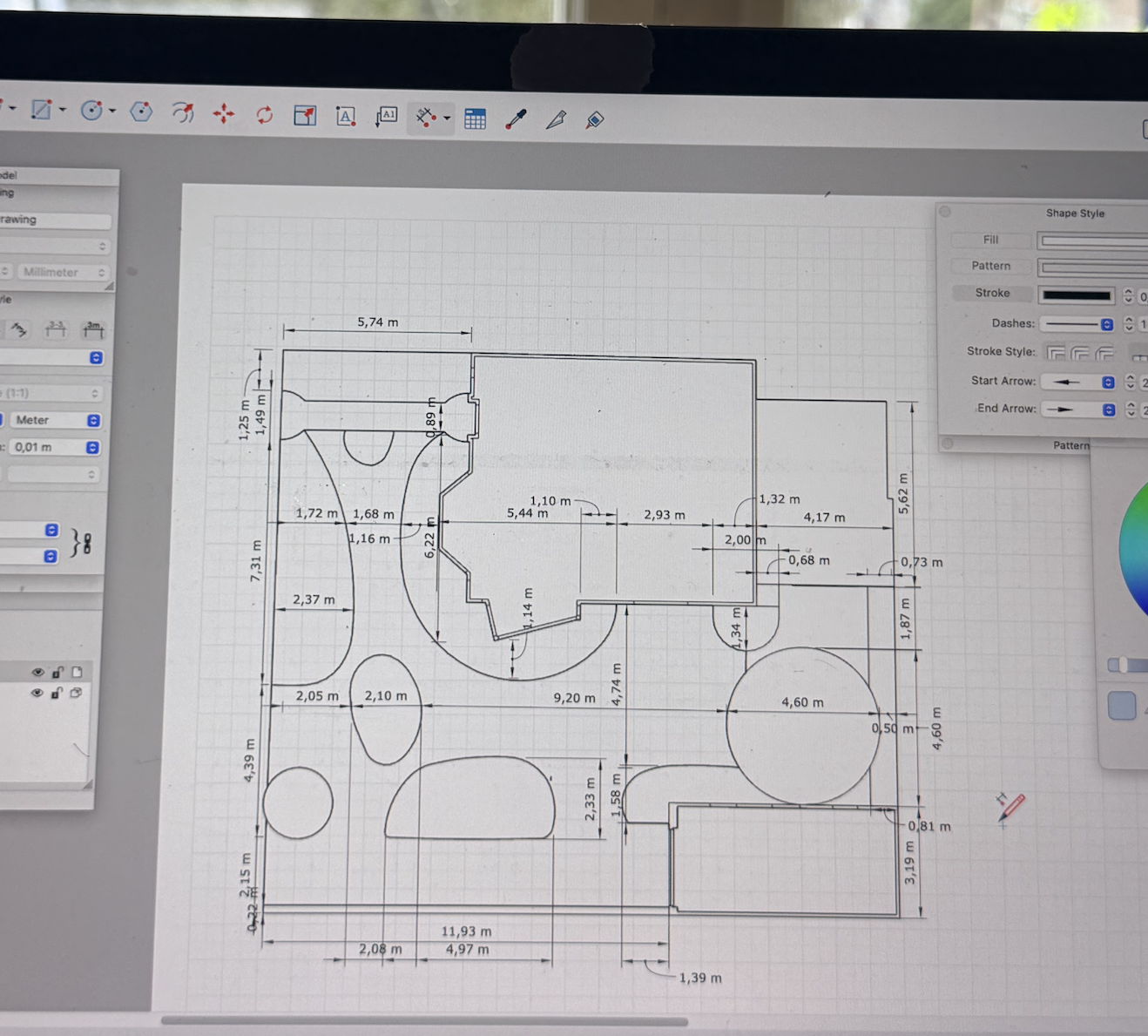Click the horizontal scrollbar below the canvas
This screenshot has width=1148, height=1036.
point(424,1020)
